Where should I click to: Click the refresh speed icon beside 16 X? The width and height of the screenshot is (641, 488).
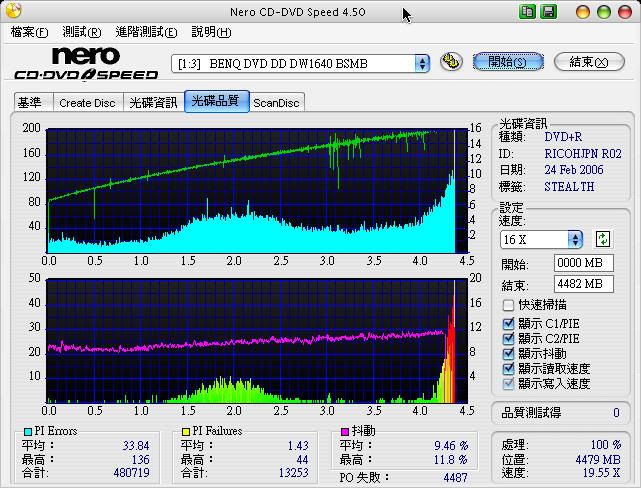coord(603,239)
